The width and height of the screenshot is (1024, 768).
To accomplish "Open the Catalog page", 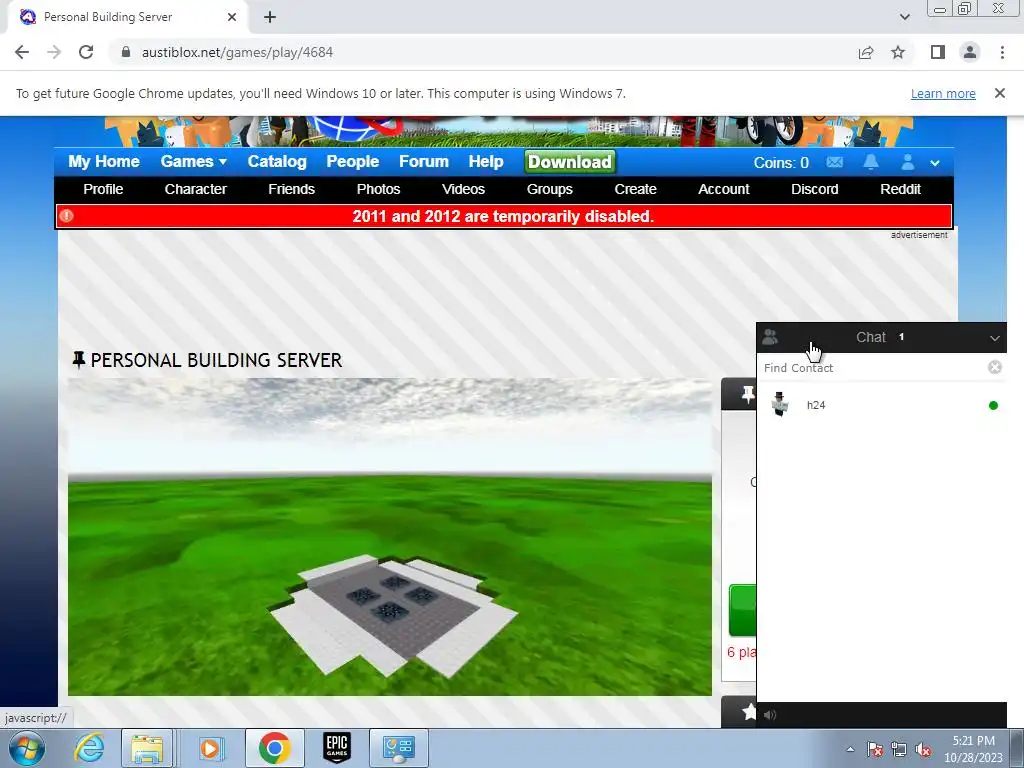I will click(277, 161).
